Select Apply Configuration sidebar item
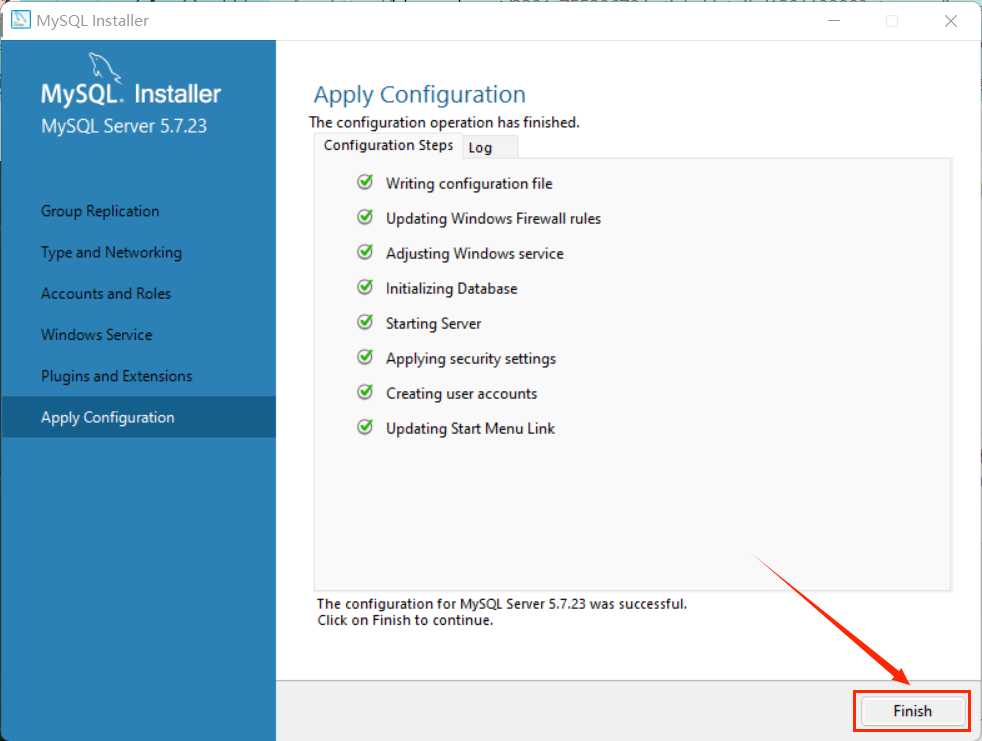 click(138, 417)
